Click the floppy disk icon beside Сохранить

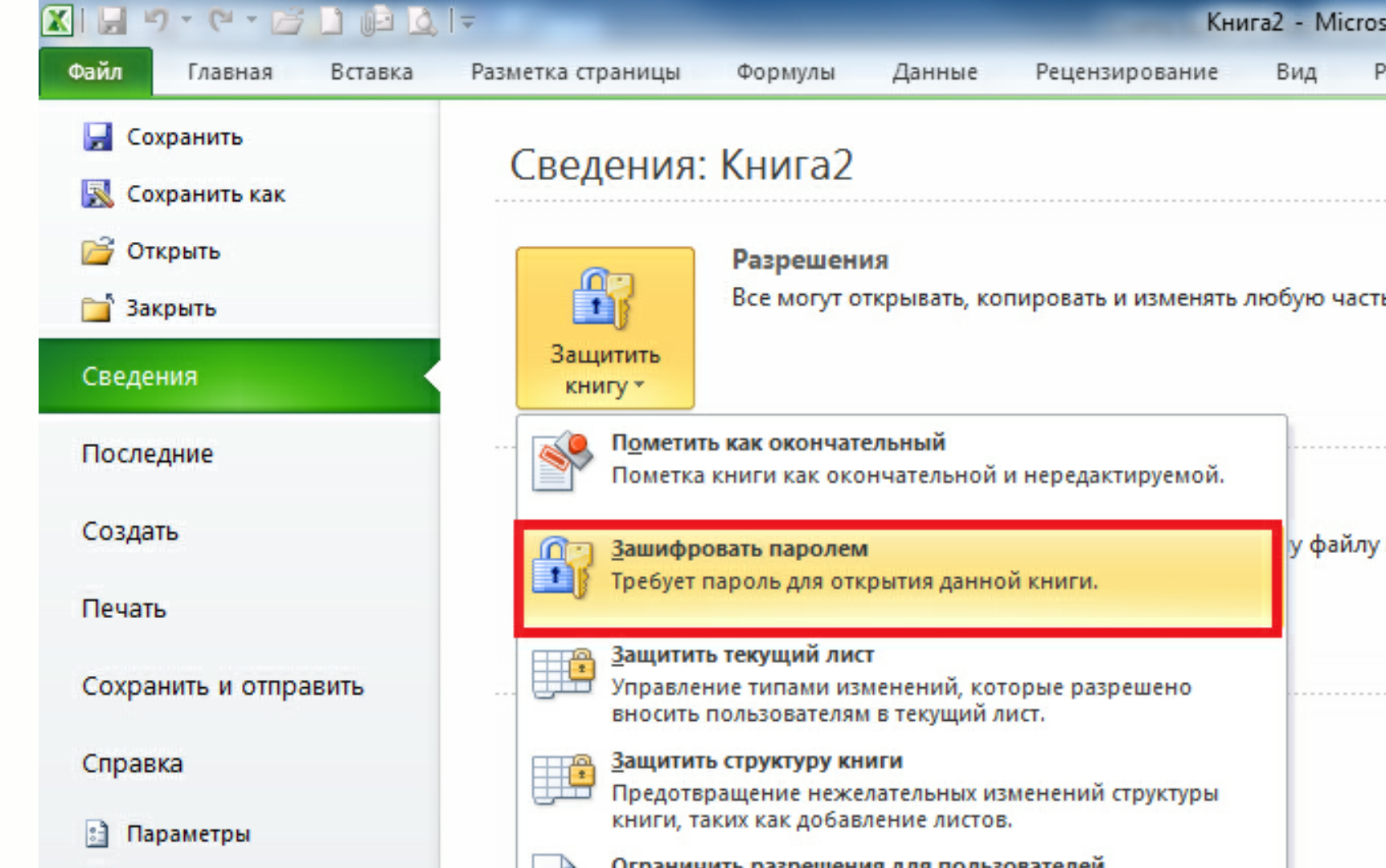pos(98,137)
